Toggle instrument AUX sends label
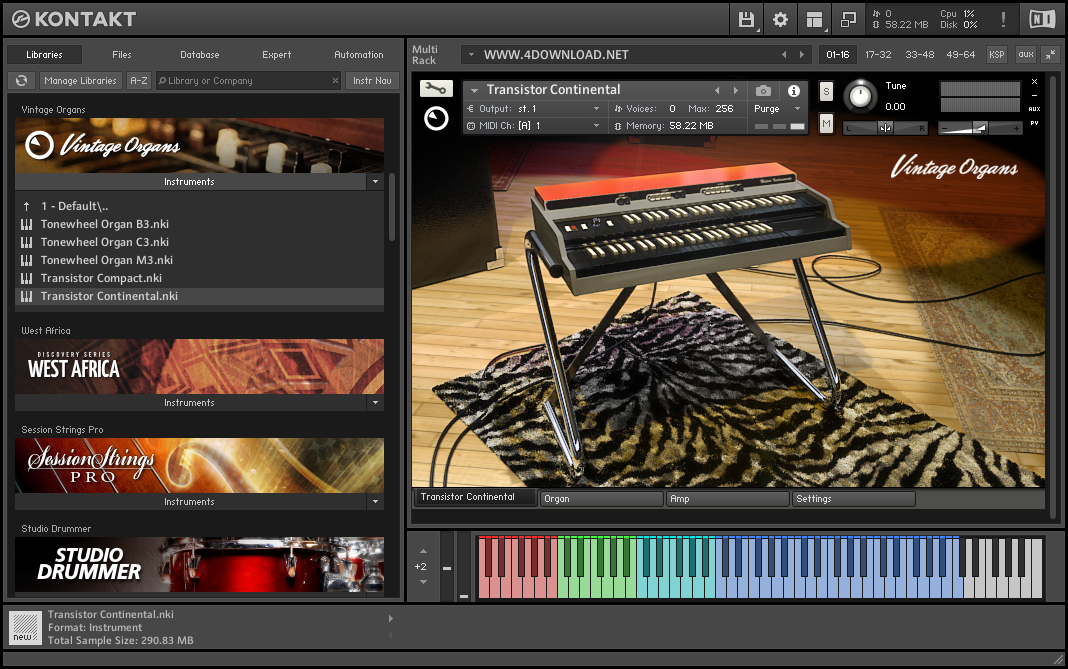Image resolution: width=1068 pixels, height=669 pixels. (x=1035, y=109)
